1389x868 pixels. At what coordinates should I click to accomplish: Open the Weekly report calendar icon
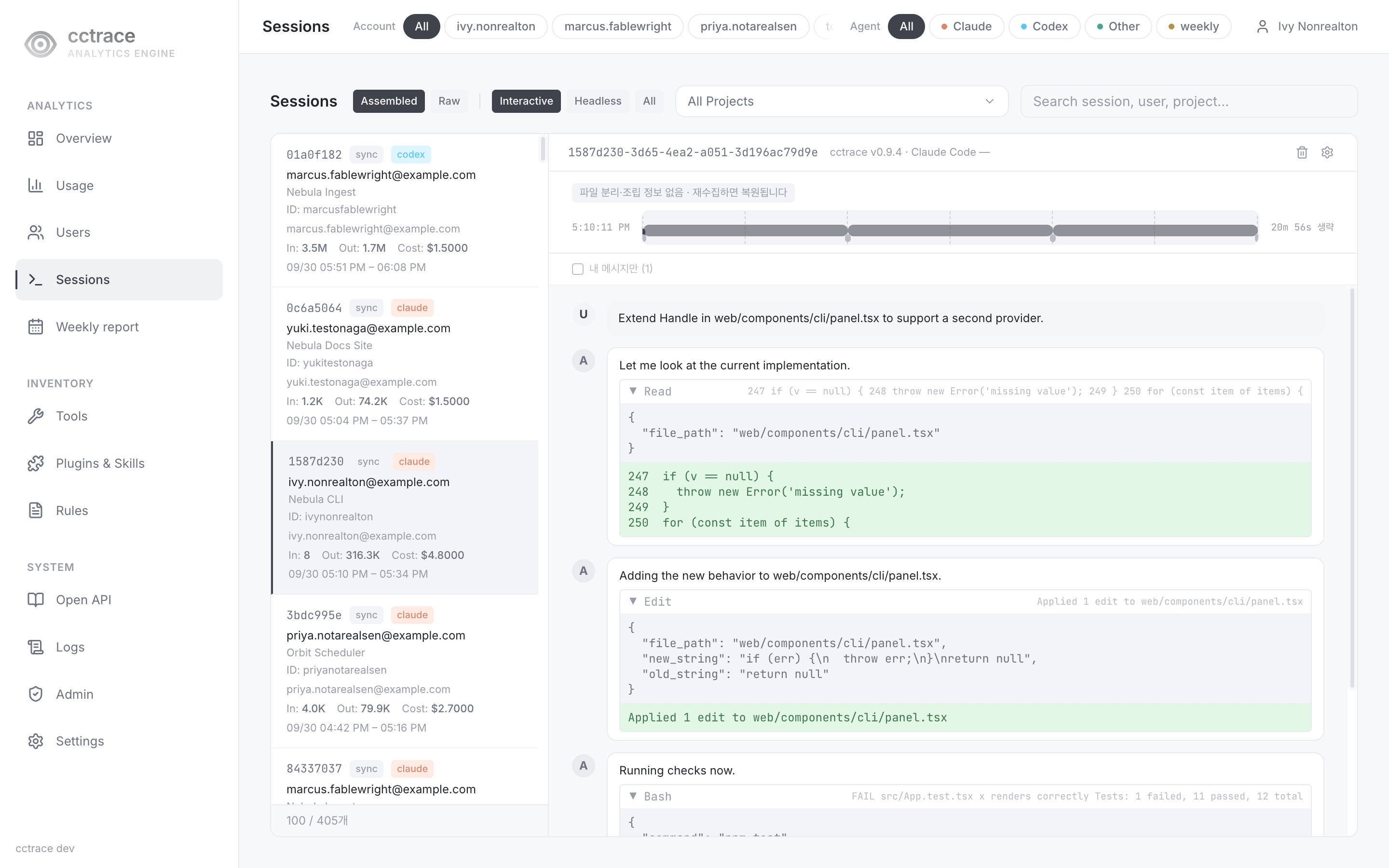click(36, 326)
